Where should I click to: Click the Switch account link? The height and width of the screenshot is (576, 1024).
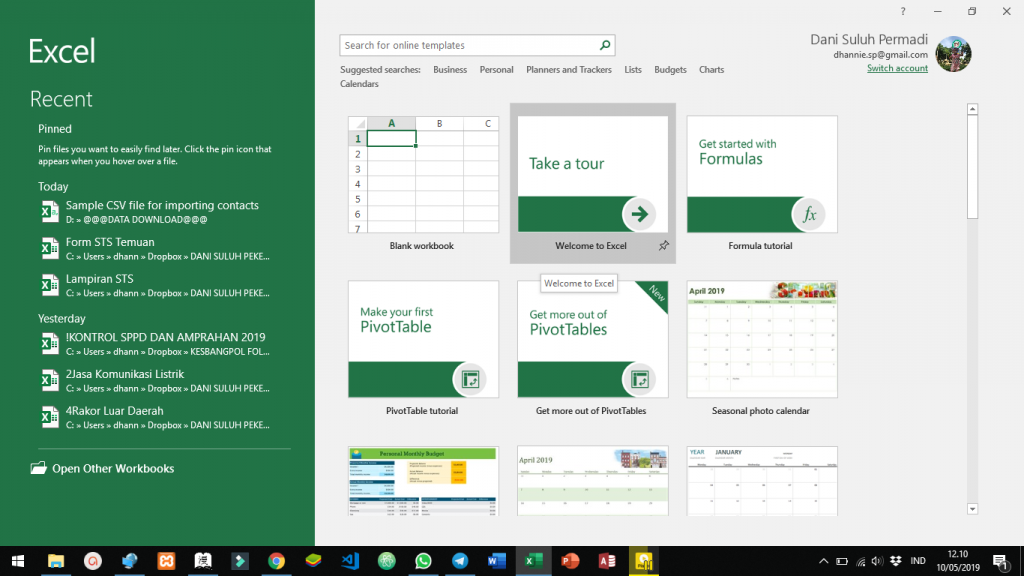[897, 68]
